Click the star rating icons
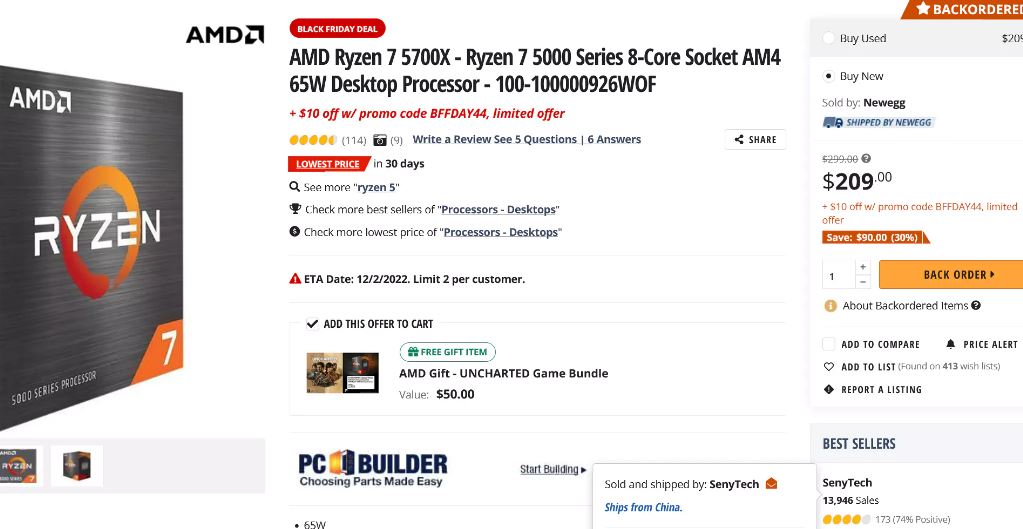The height and width of the screenshot is (529, 1023). coord(313,140)
